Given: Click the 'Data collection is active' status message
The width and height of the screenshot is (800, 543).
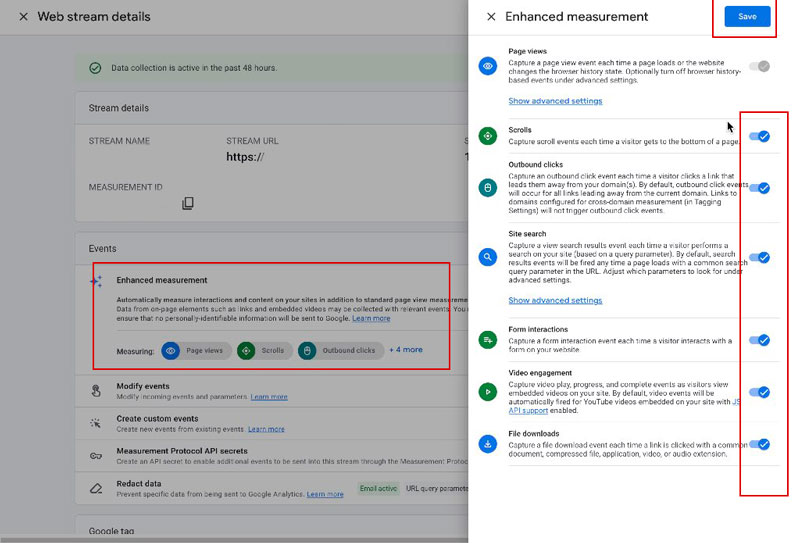Looking at the screenshot, I should click(x=194, y=68).
